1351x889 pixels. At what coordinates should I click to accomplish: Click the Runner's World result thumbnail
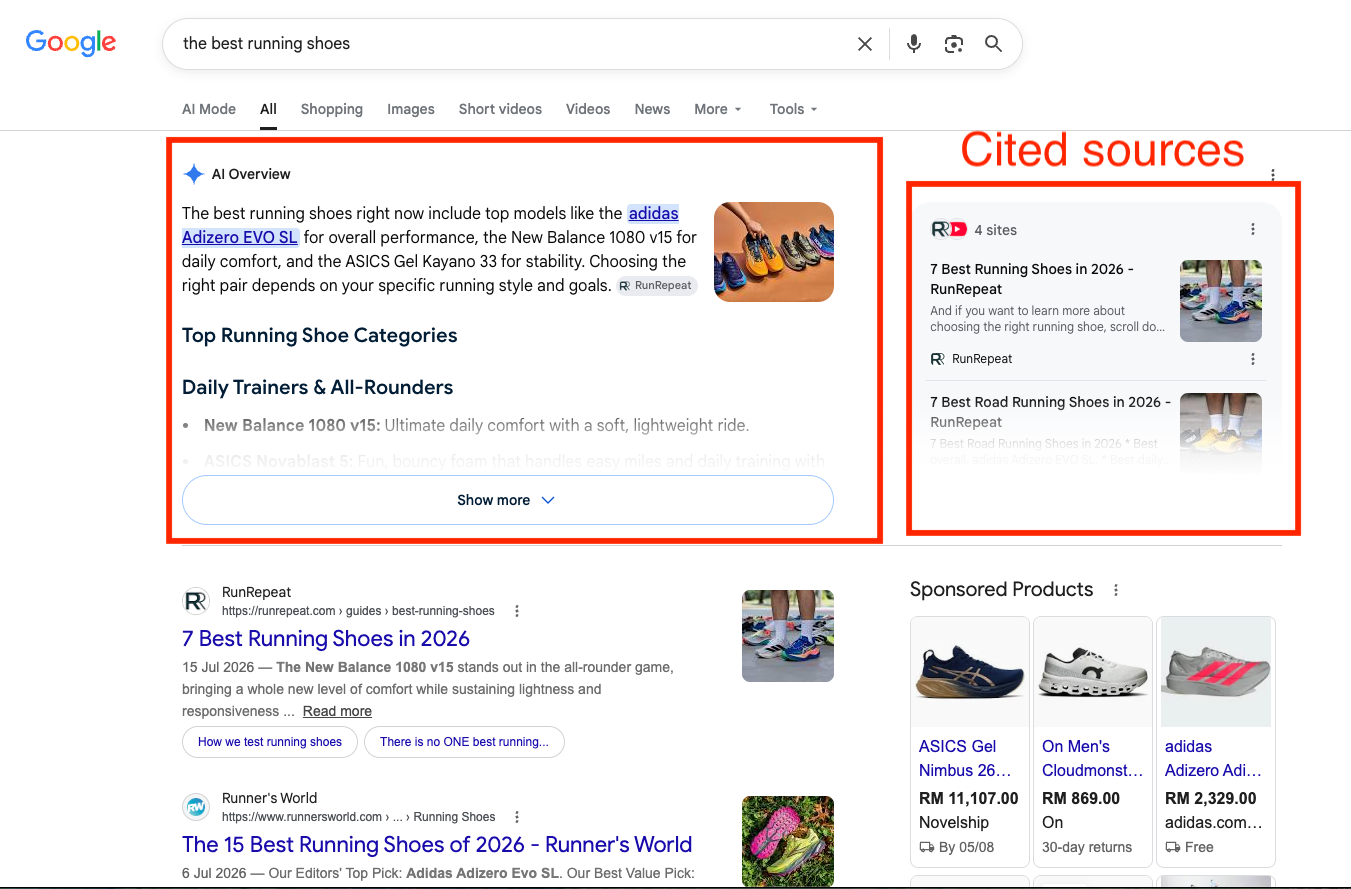(x=788, y=841)
